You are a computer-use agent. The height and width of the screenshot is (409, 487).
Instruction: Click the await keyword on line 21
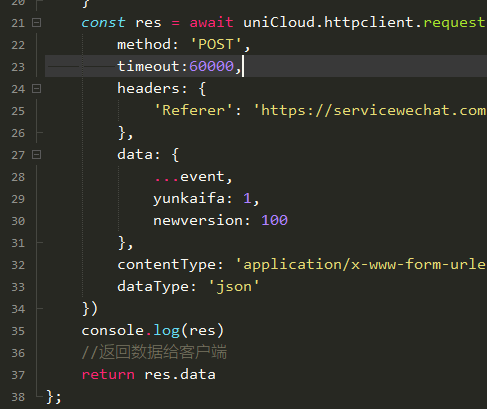(x=211, y=23)
